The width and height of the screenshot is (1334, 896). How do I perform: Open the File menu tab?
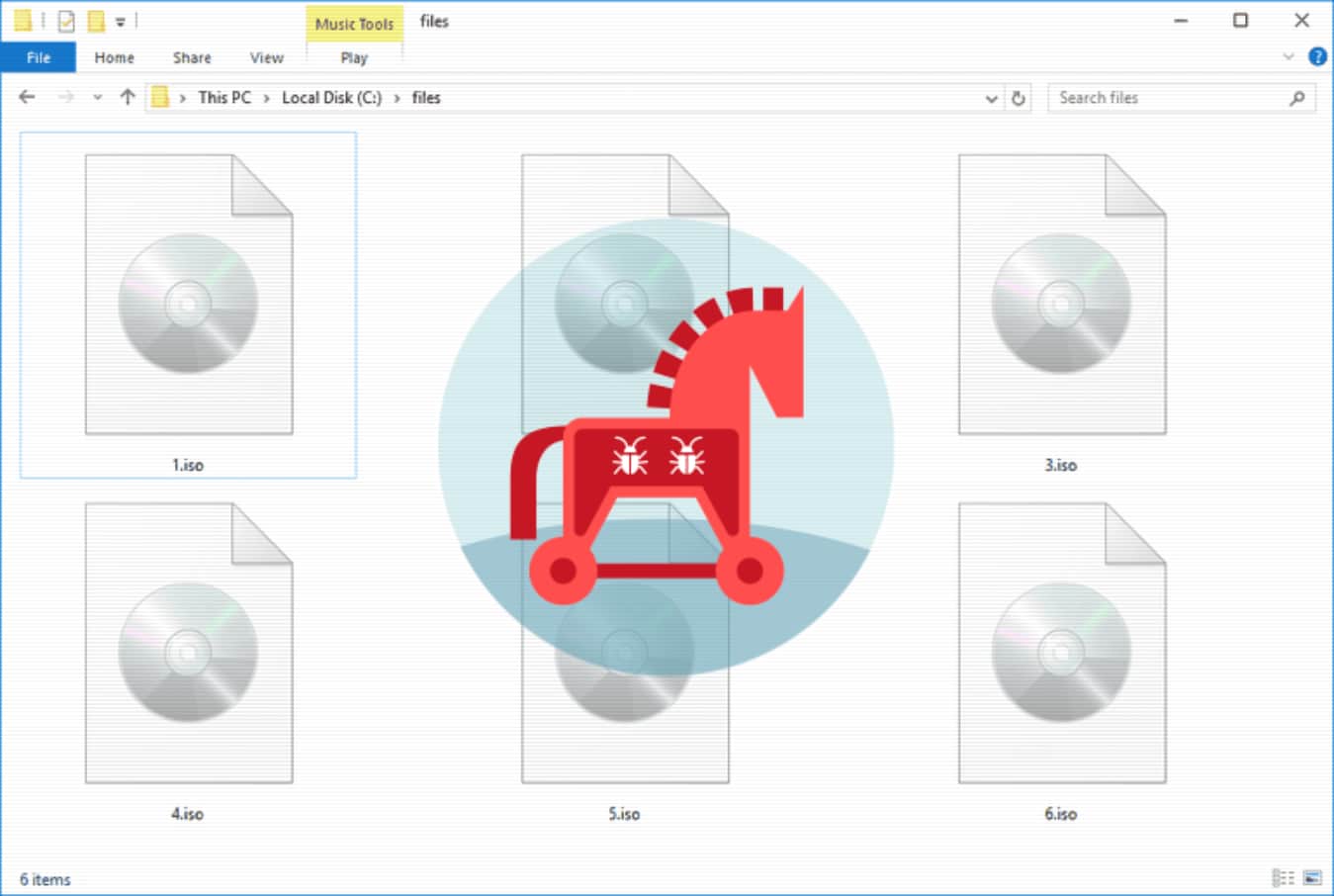tap(39, 57)
